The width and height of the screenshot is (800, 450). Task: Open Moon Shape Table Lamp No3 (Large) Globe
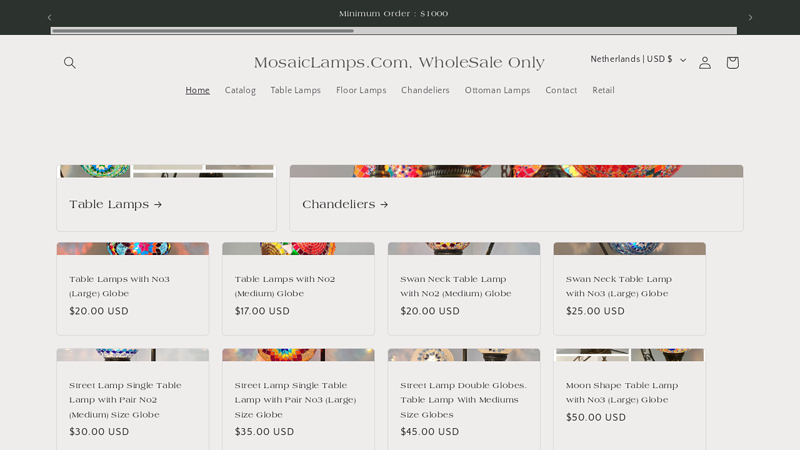click(622, 392)
